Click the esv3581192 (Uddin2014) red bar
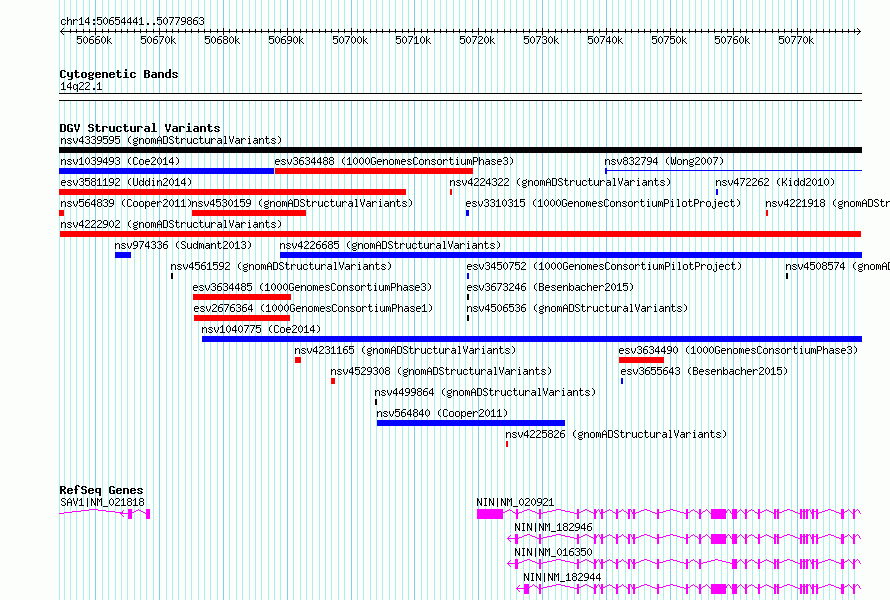The image size is (890, 600). (x=232, y=192)
